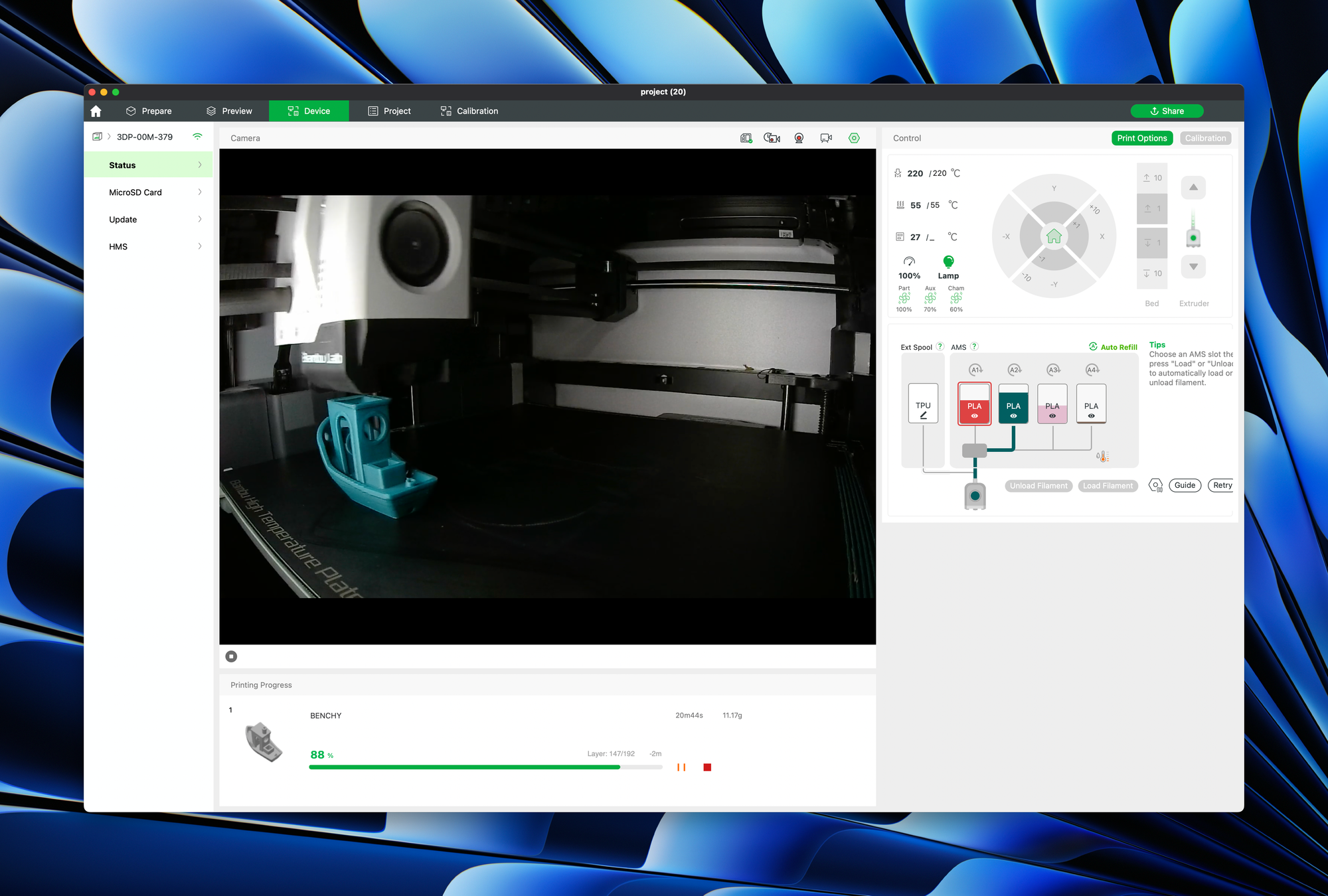Image resolution: width=1328 pixels, height=896 pixels.
Task: Open the SD card recording icon in camera toolbar
Action: point(745,137)
